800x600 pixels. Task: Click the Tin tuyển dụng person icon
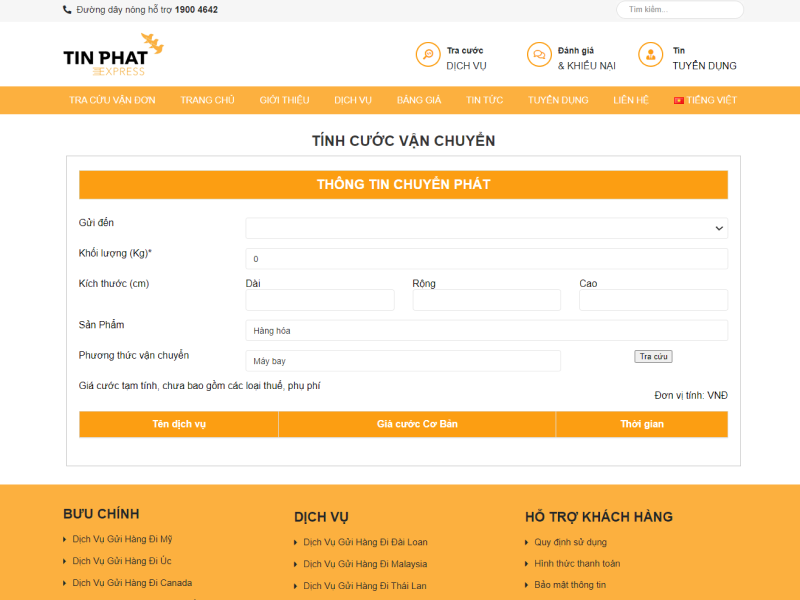(651, 55)
